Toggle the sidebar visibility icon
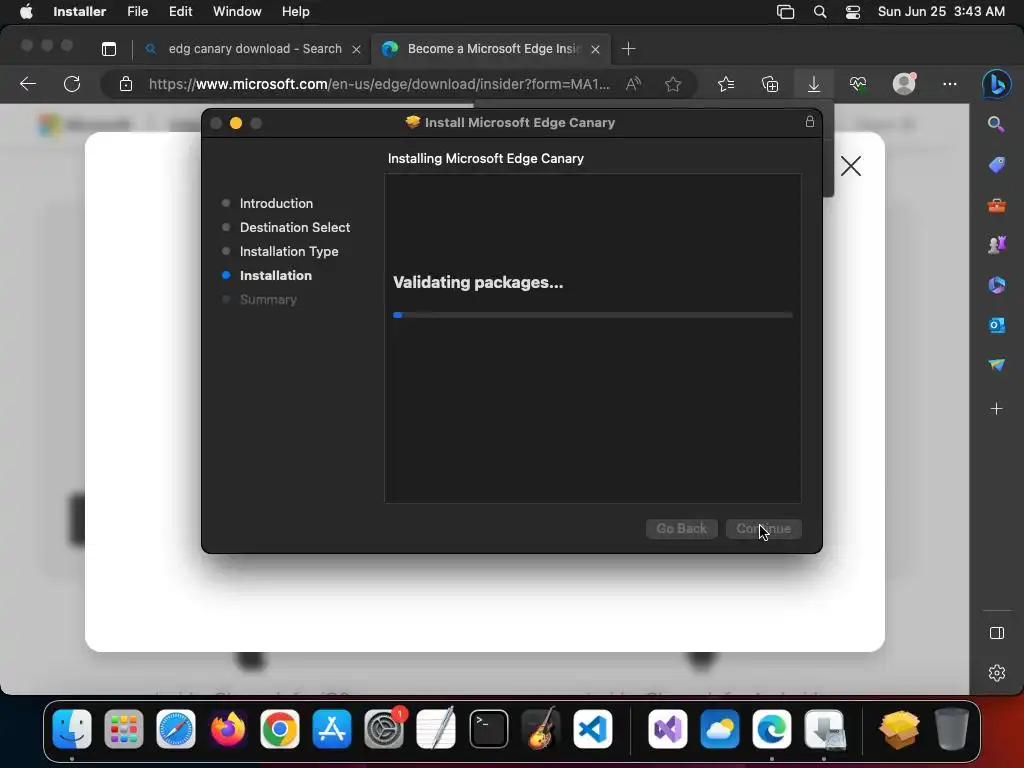This screenshot has width=1024, height=768. click(x=997, y=633)
